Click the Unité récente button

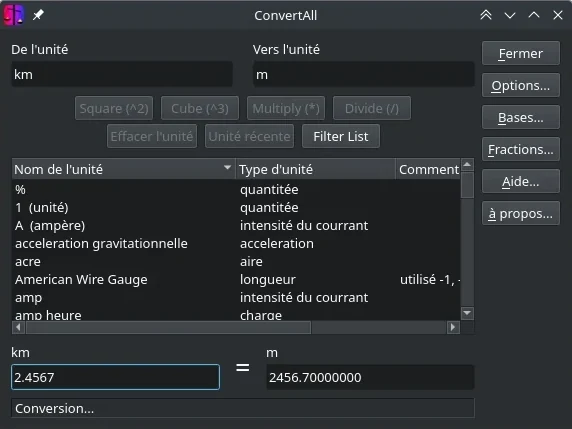(x=250, y=136)
